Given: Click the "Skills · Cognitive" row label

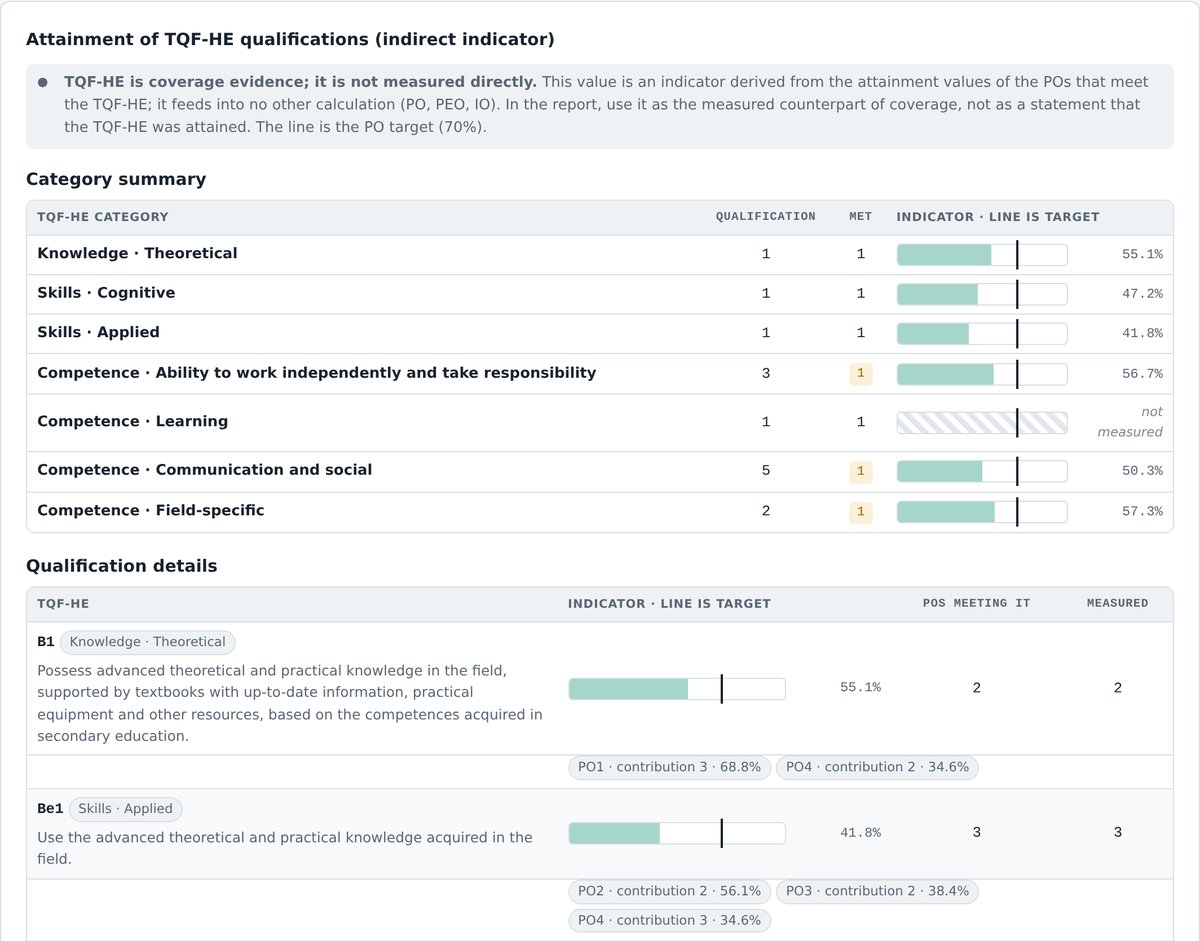Looking at the screenshot, I should point(106,292).
